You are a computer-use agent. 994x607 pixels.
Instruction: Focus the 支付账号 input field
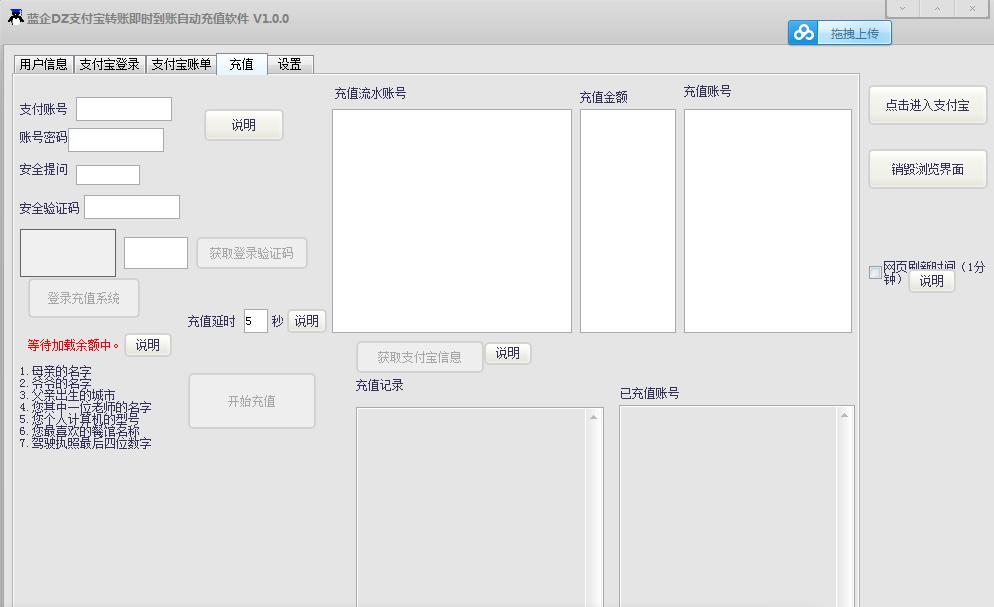pyautogui.click(x=124, y=109)
